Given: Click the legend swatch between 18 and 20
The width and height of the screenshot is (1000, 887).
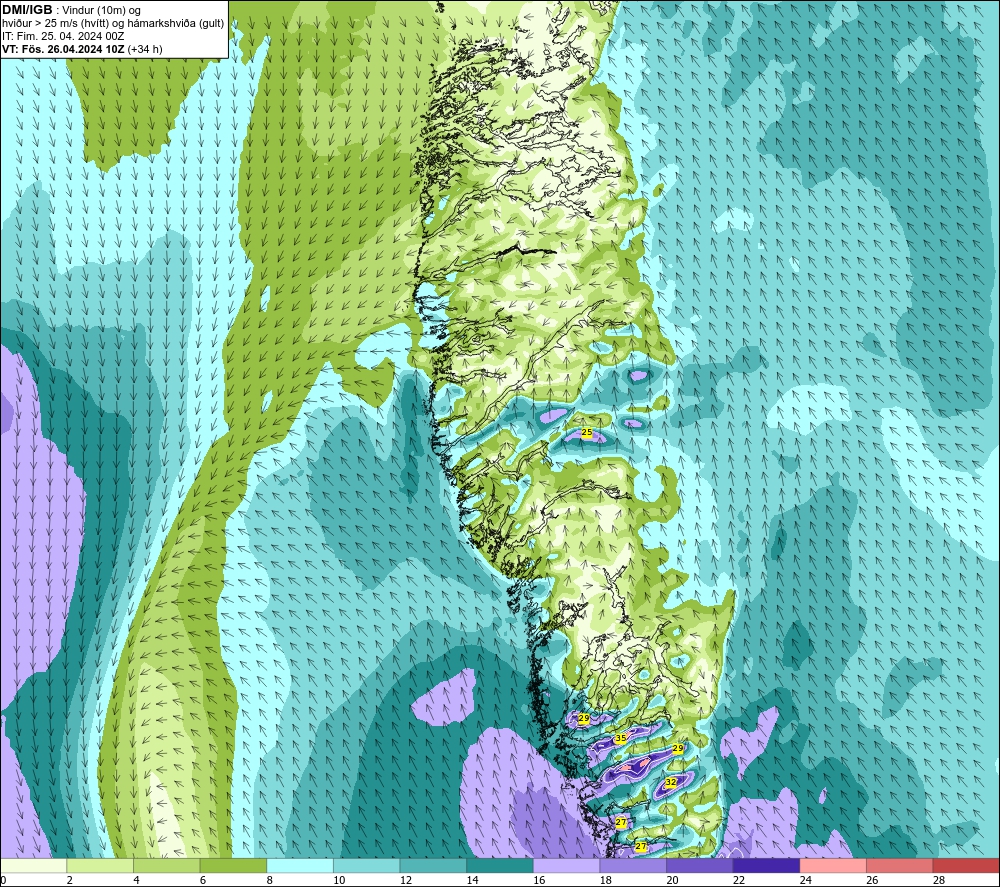Looking at the screenshot, I should (633, 865).
